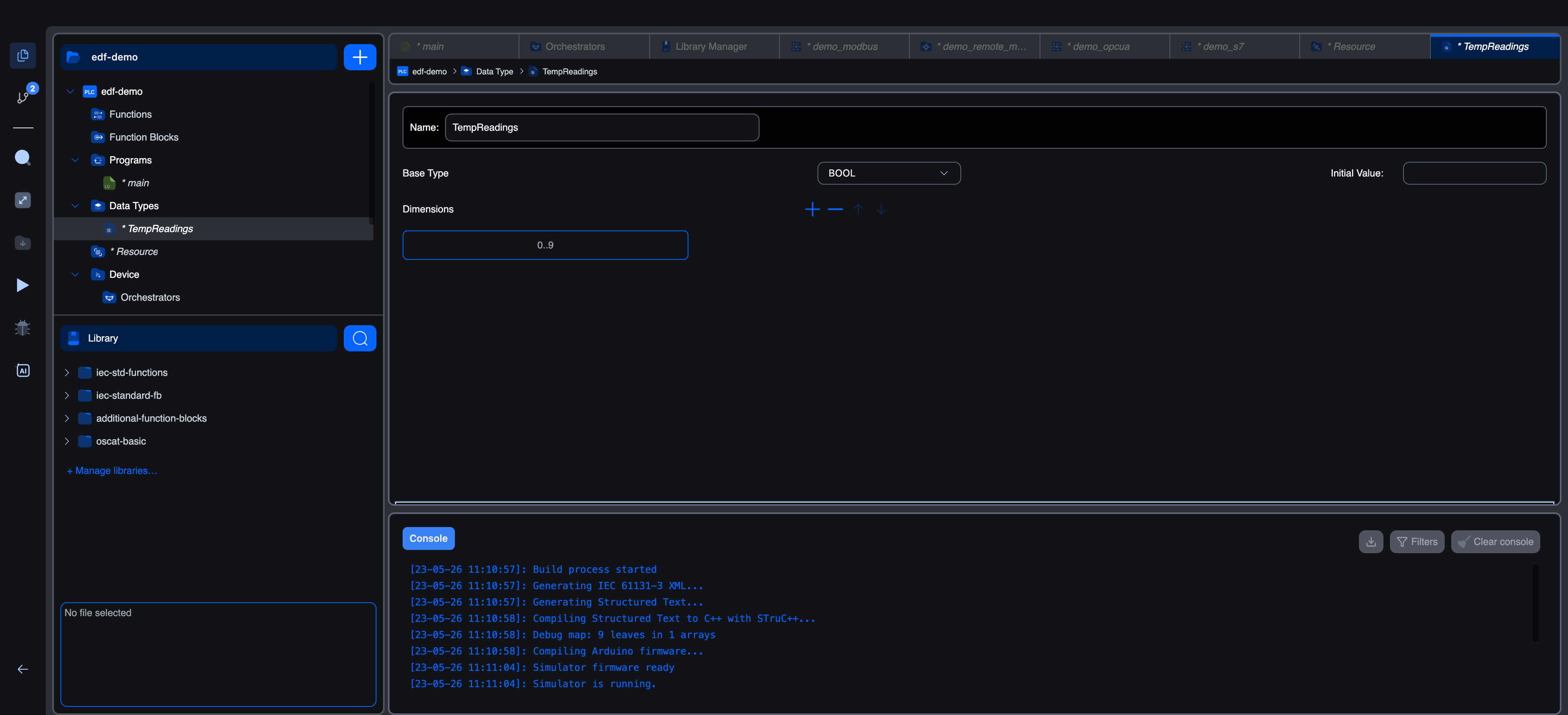Viewport: 1568px width, 715px height.
Task: Click main program file icon
Action: click(x=109, y=183)
